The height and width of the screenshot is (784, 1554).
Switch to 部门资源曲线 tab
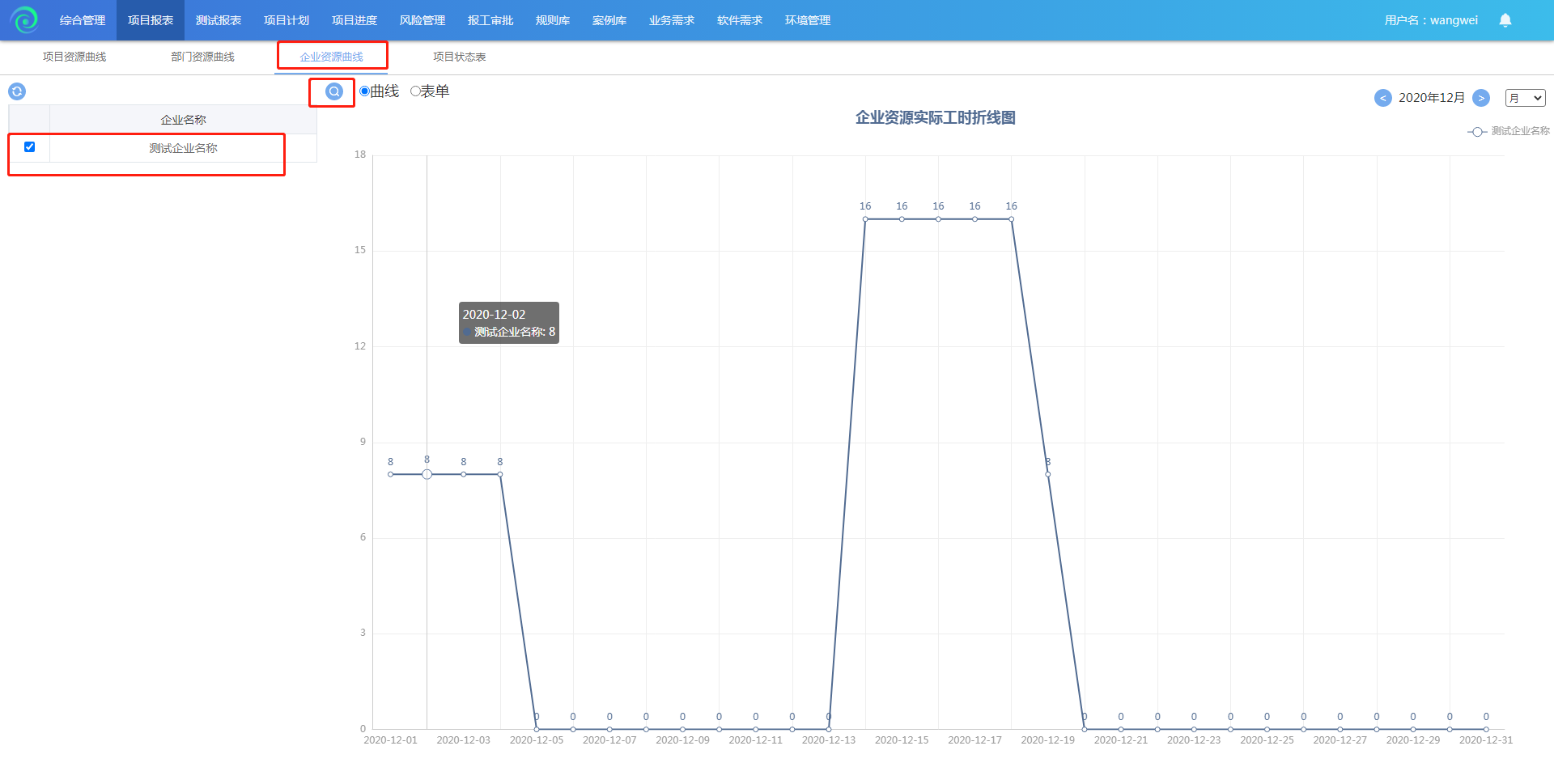click(x=202, y=57)
